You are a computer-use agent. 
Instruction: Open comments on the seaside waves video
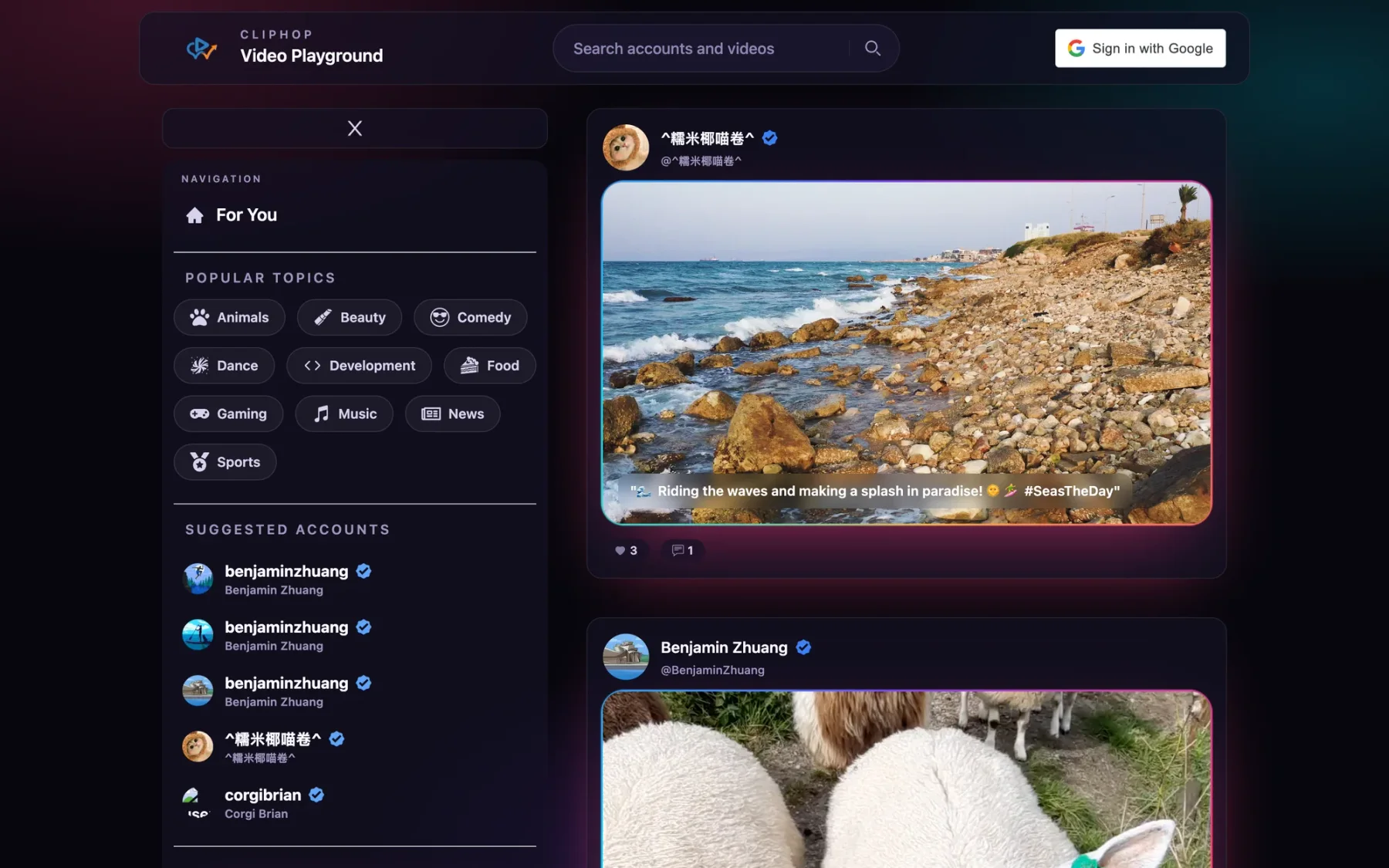click(682, 550)
